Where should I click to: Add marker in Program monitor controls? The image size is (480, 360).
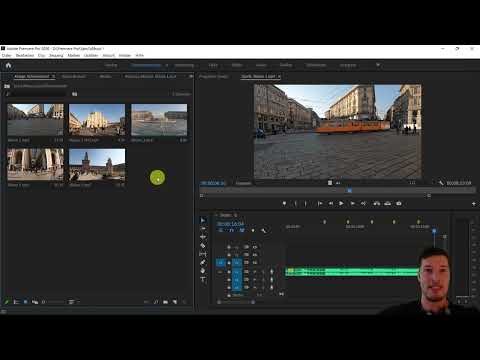tap(284, 203)
